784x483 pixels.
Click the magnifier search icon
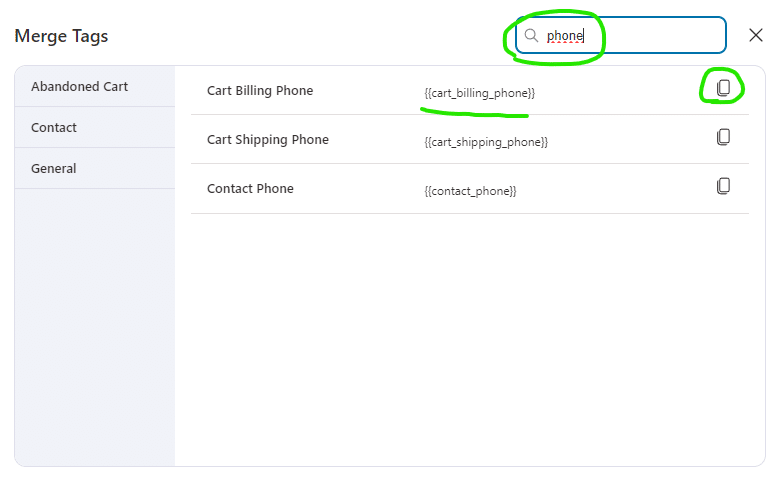point(531,35)
